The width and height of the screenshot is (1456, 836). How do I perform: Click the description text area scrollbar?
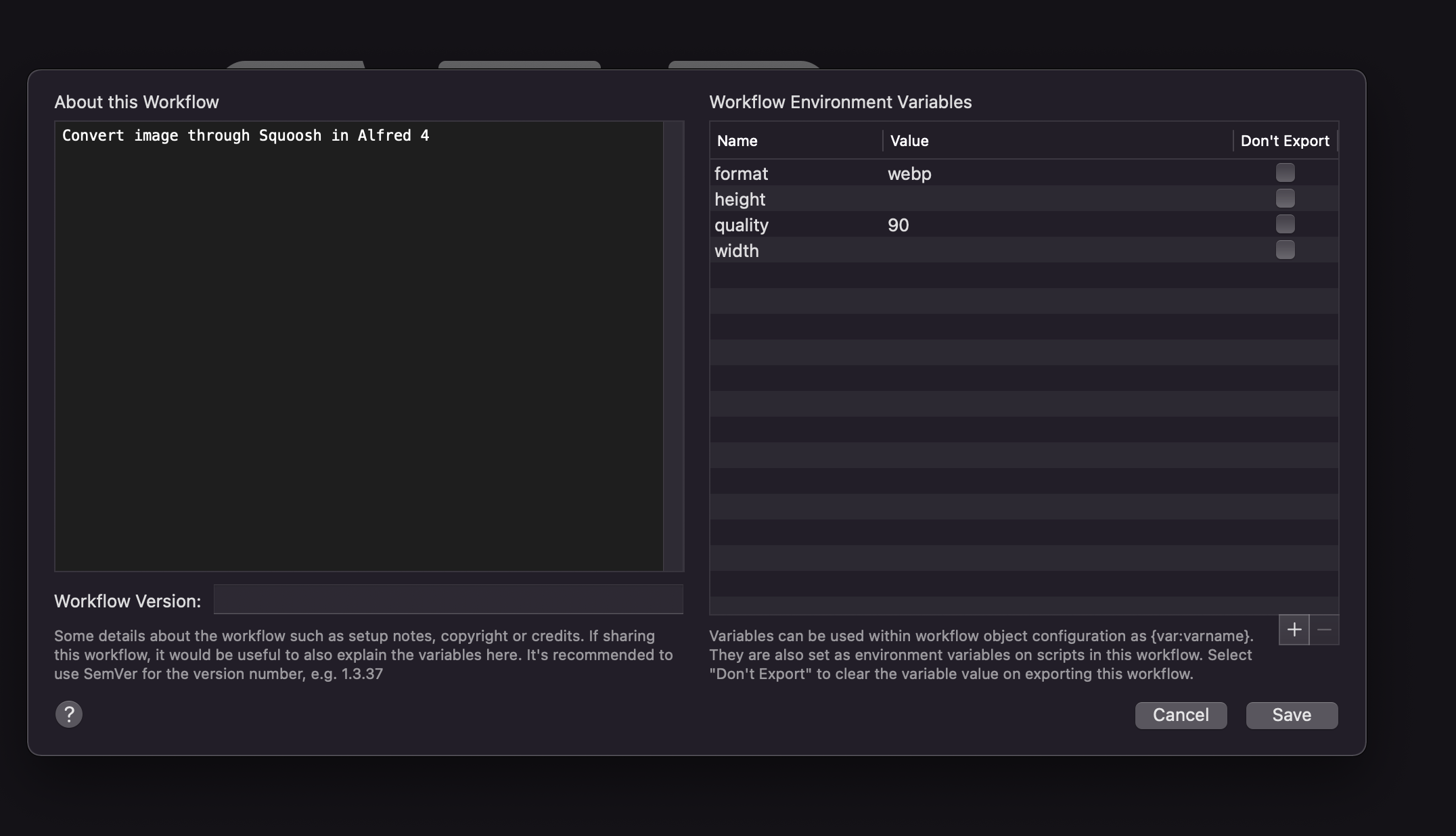(673, 345)
